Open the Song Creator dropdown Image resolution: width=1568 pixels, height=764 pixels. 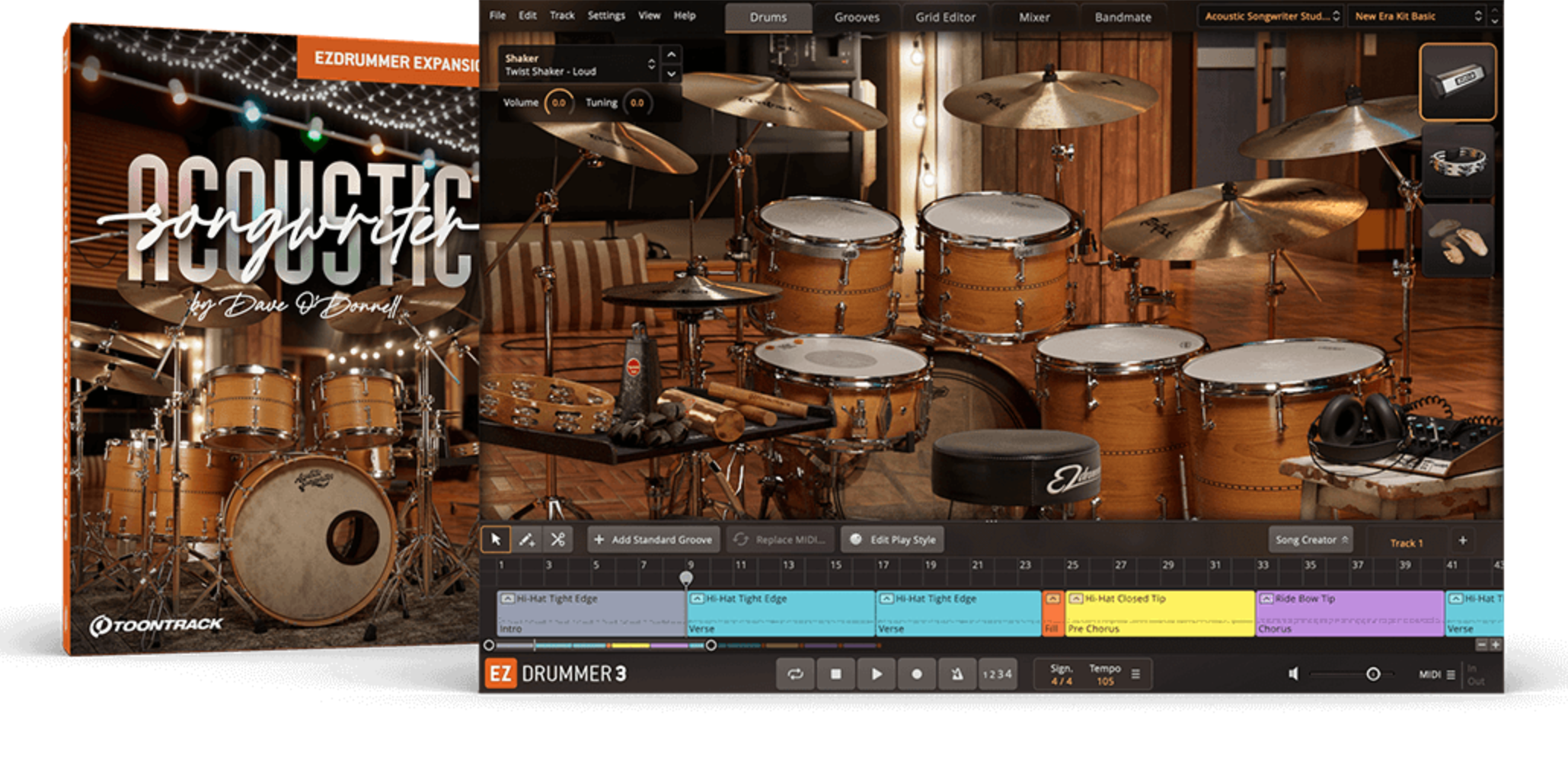pyautogui.click(x=1311, y=539)
